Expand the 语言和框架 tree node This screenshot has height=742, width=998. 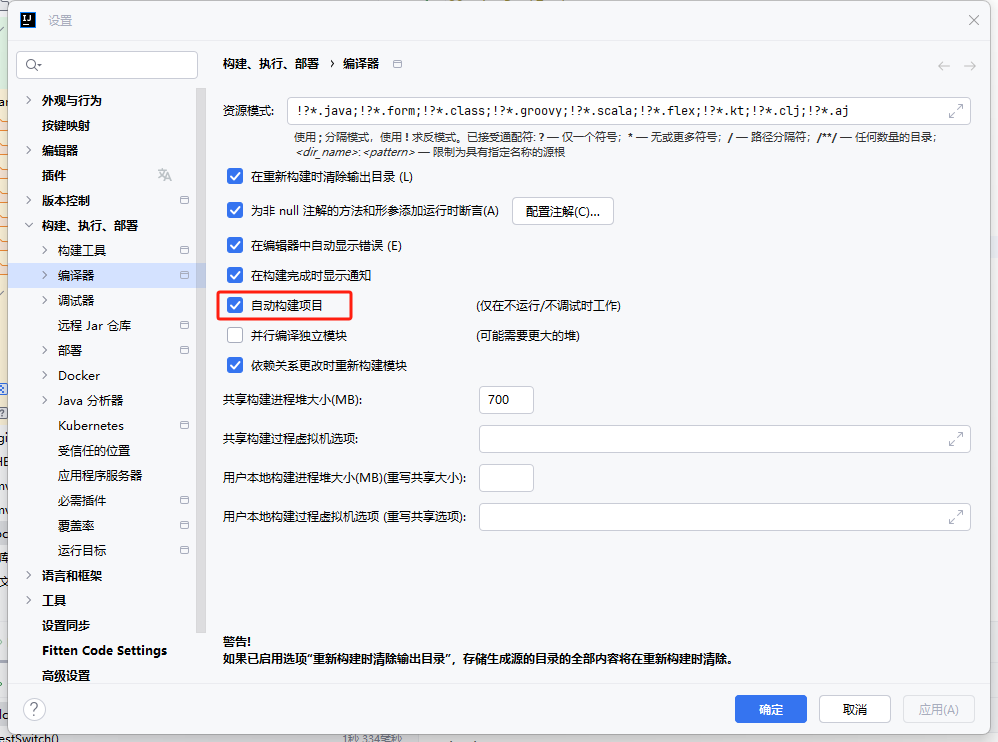pyautogui.click(x=27, y=575)
